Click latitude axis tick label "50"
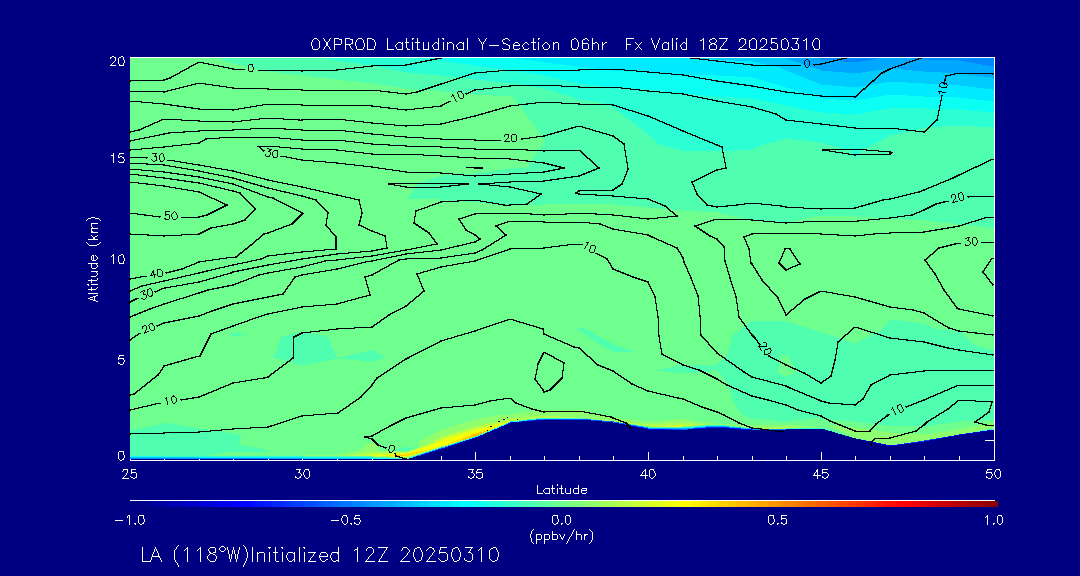The height and width of the screenshot is (576, 1080). [x=993, y=474]
